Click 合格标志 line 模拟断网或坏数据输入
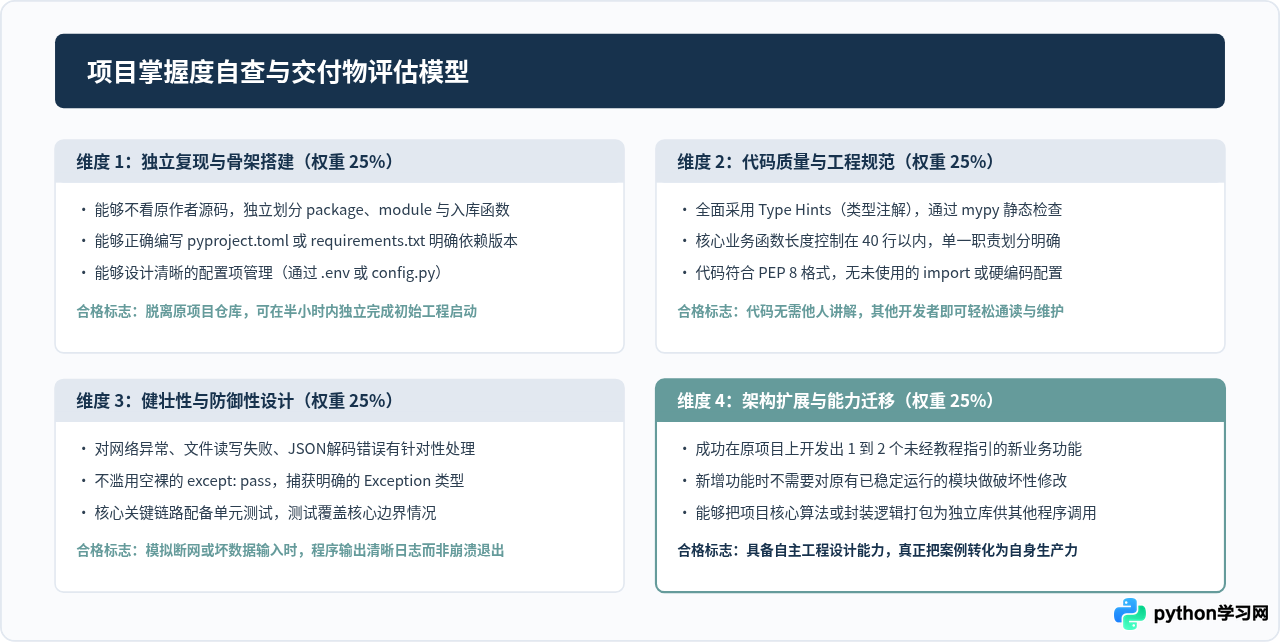The height and width of the screenshot is (642, 1280). pos(290,550)
